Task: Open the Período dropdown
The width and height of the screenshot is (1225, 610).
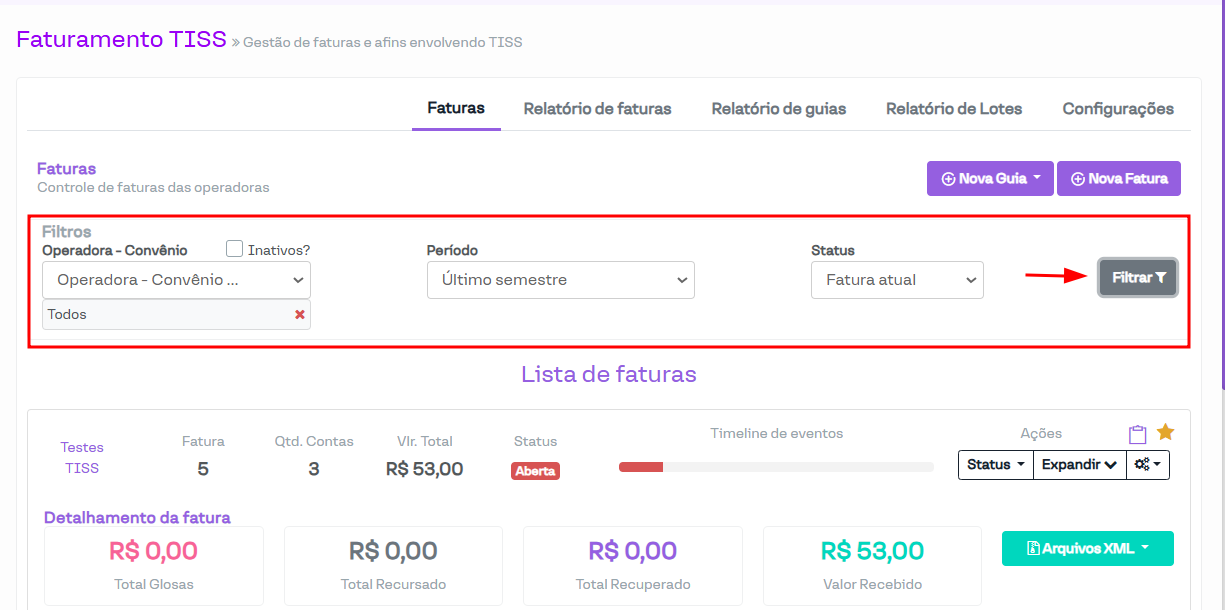Action: 560,280
